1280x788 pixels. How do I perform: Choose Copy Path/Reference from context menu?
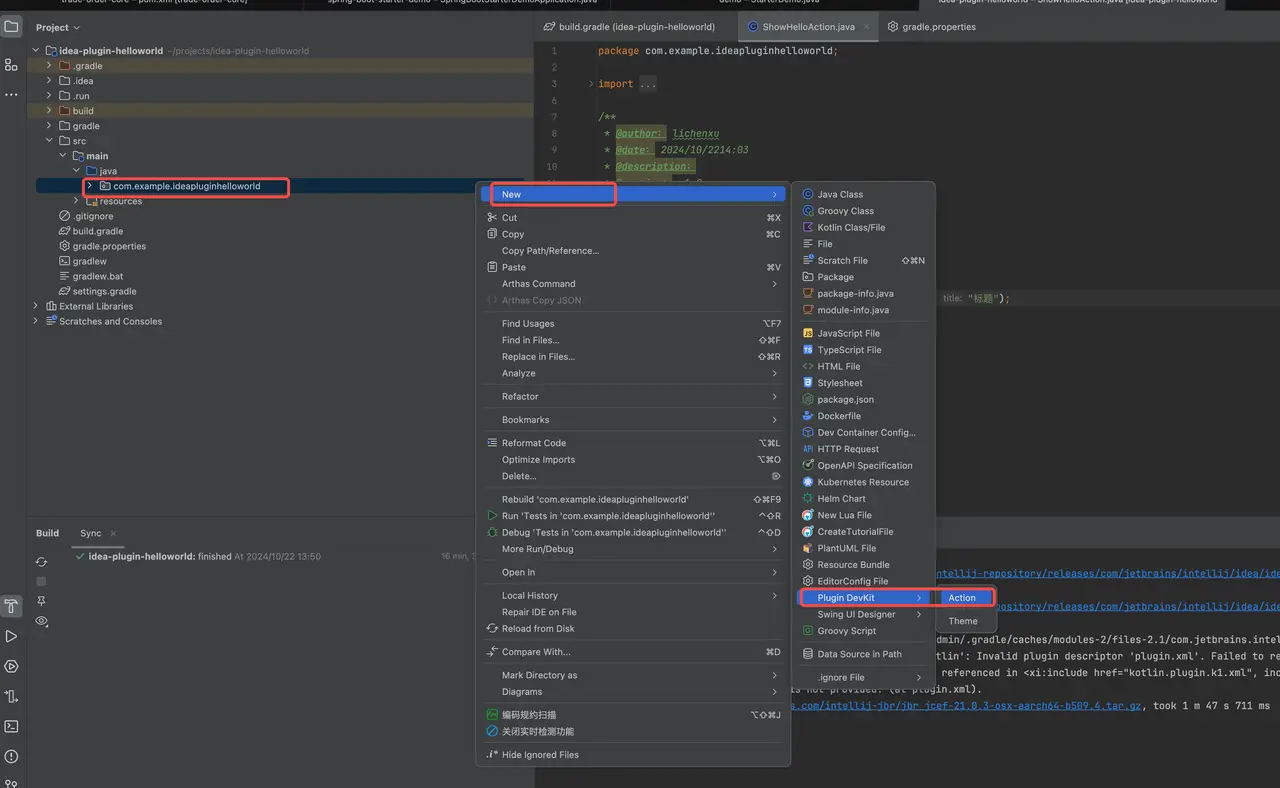tap(633, 251)
